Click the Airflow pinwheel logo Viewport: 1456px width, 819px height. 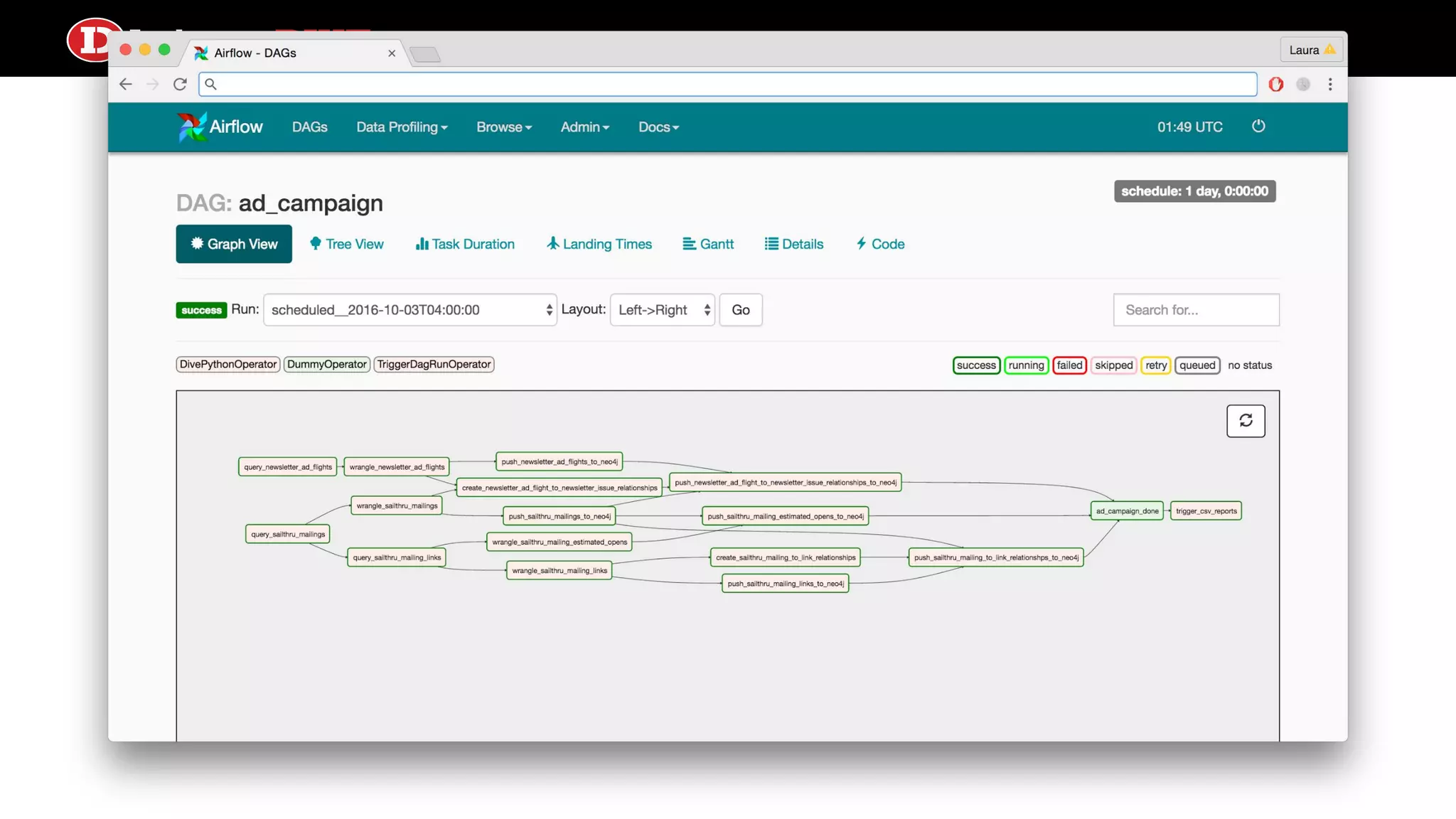pos(191,127)
